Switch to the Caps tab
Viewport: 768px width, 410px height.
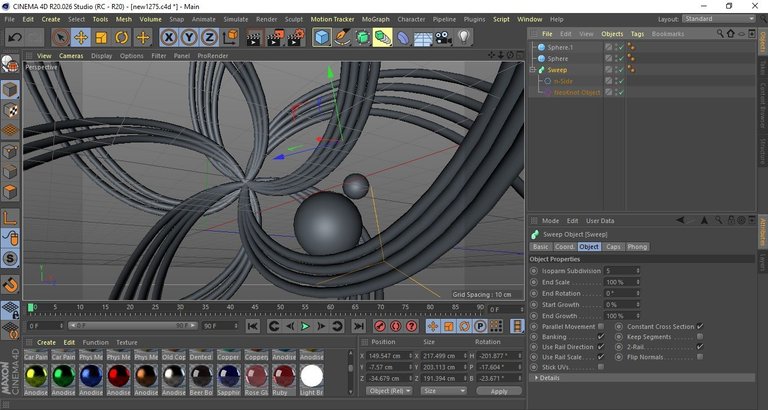point(613,247)
